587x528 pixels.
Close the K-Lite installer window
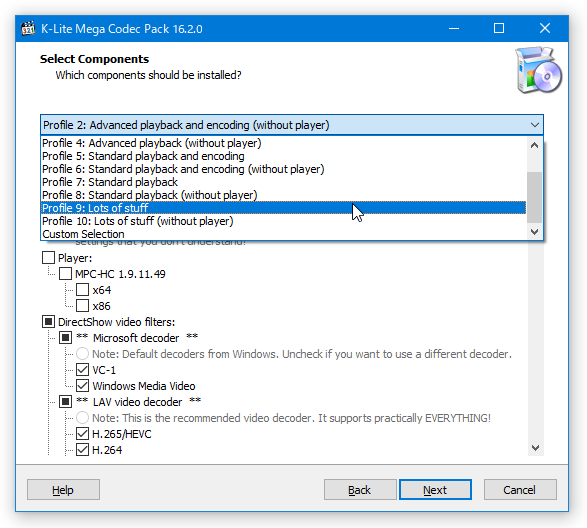click(545, 28)
